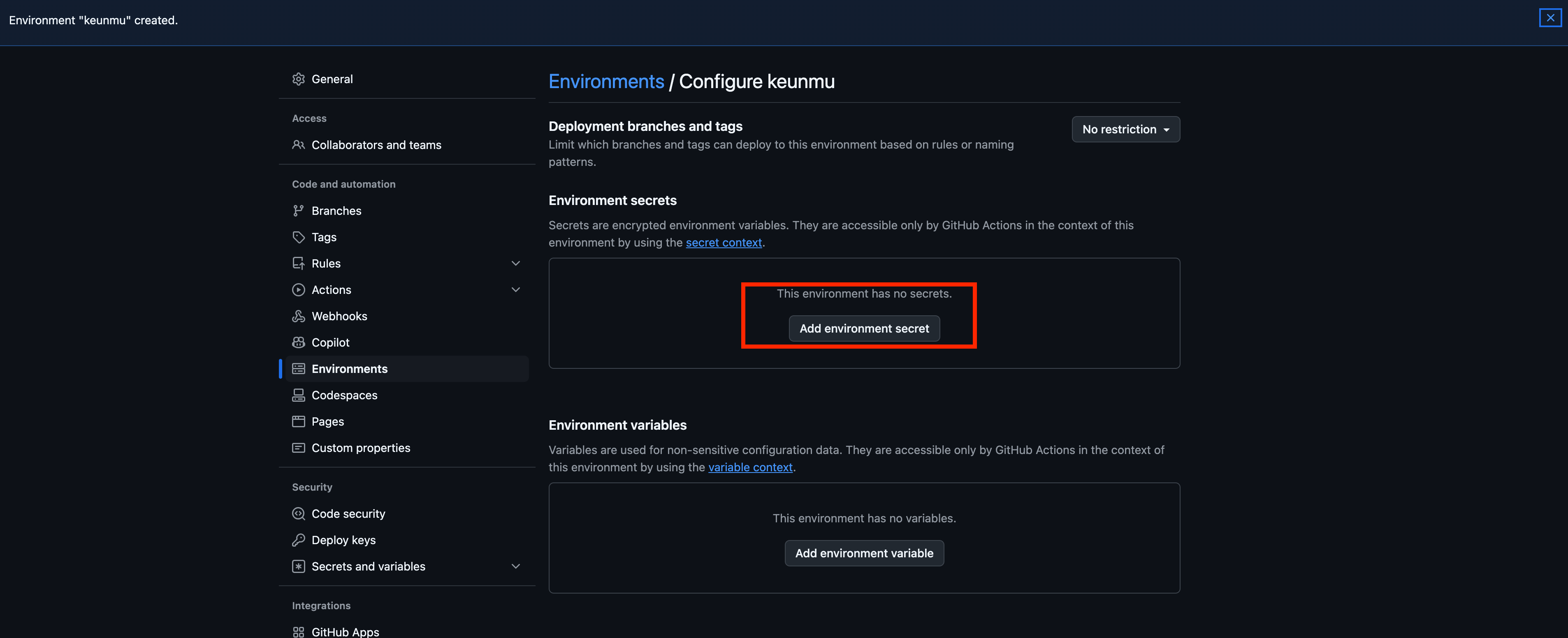Click the Pages browser icon
This screenshot has height=638, width=1568.
[x=298, y=421]
